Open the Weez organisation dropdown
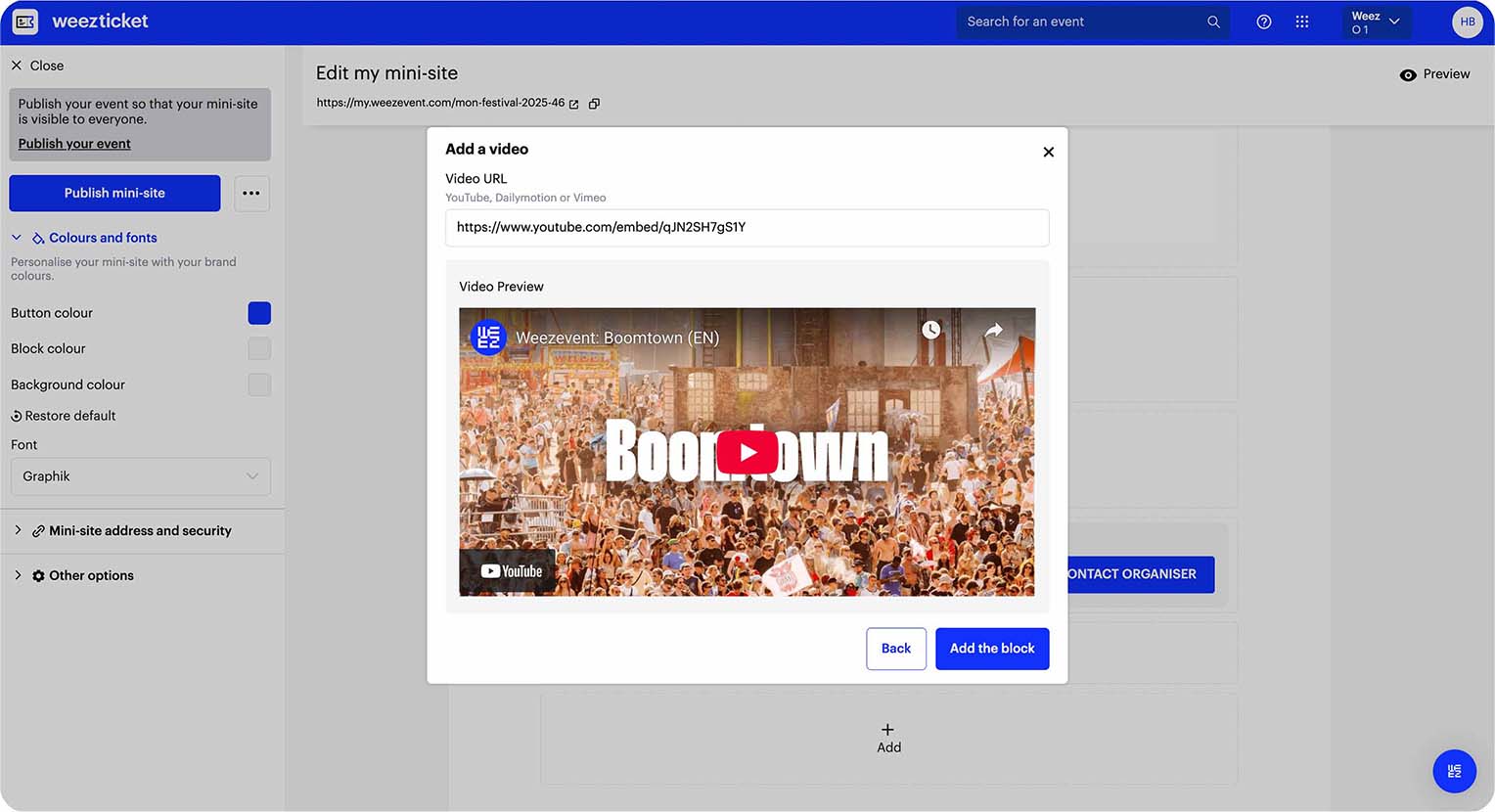1495x812 pixels. pyautogui.click(x=1375, y=21)
